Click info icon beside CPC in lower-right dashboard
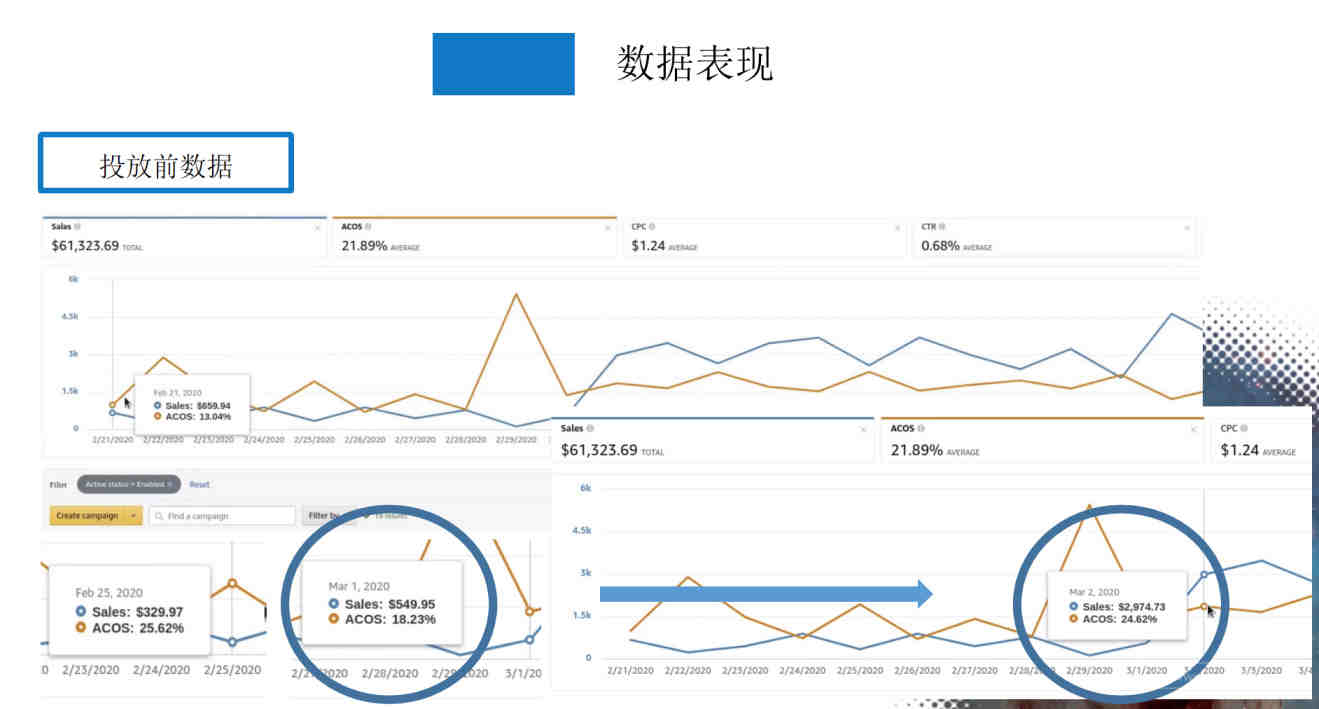1319x709 pixels. (1245, 428)
